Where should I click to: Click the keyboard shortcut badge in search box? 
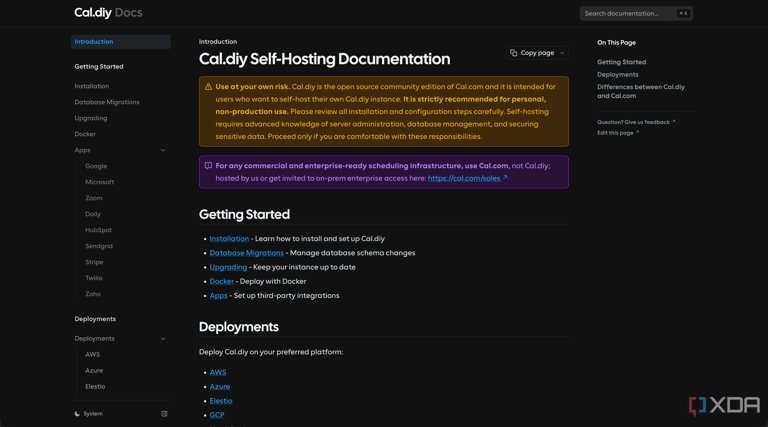(683, 13)
